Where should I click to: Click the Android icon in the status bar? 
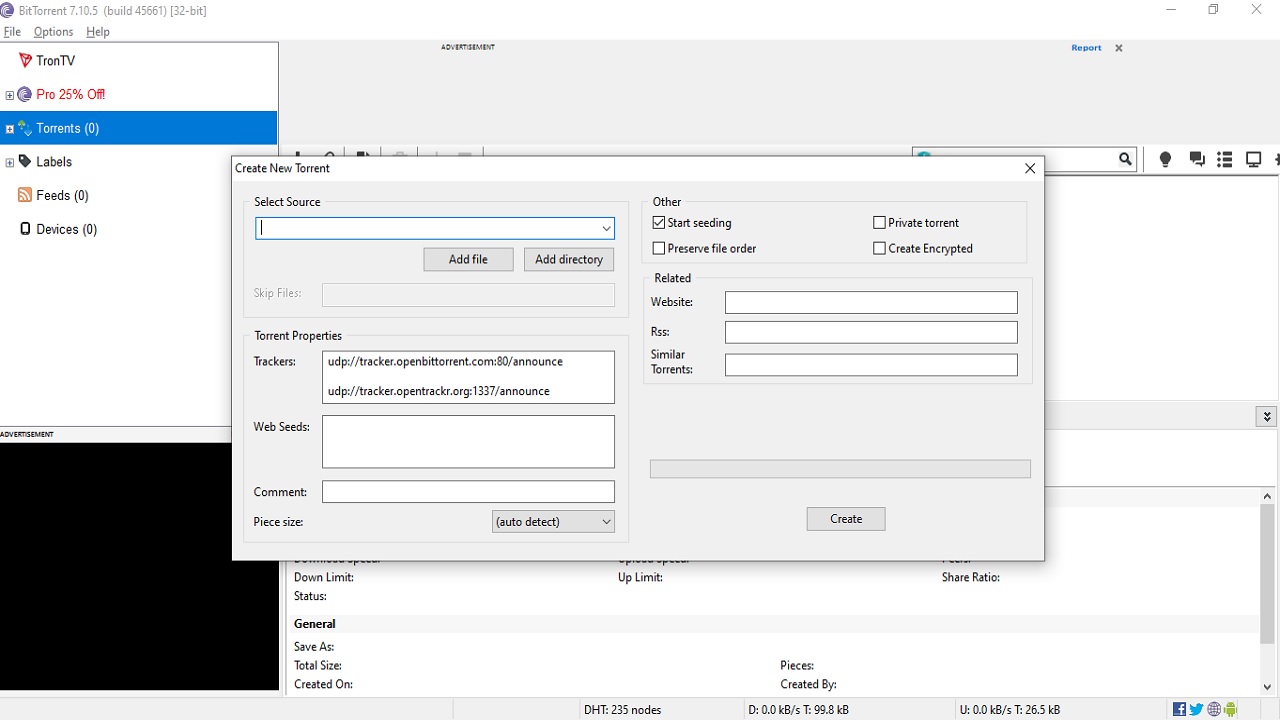coord(1231,710)
